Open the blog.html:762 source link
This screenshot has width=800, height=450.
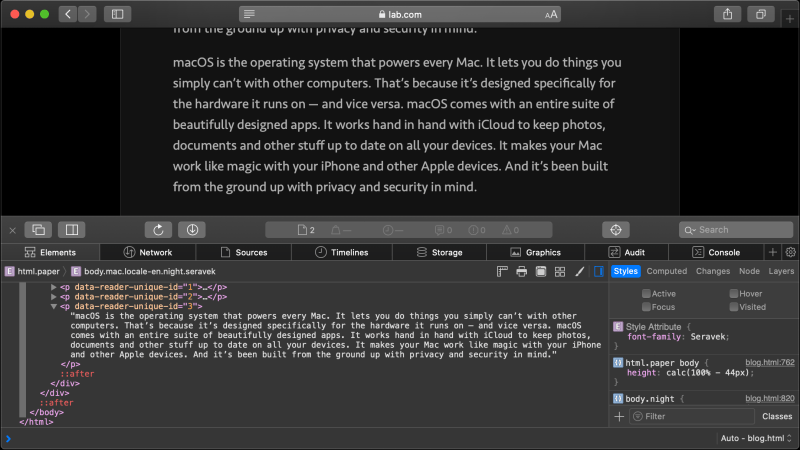point(769,362)
